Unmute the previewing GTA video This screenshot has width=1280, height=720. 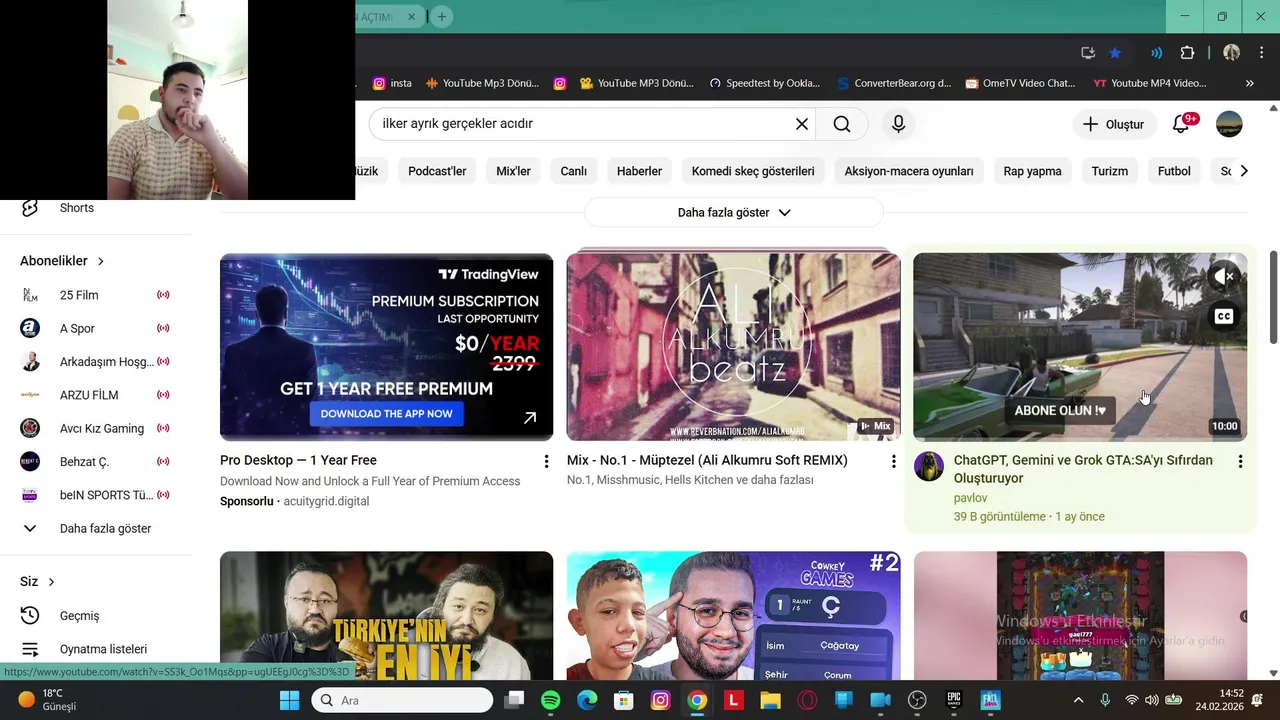coord(1224,276)
